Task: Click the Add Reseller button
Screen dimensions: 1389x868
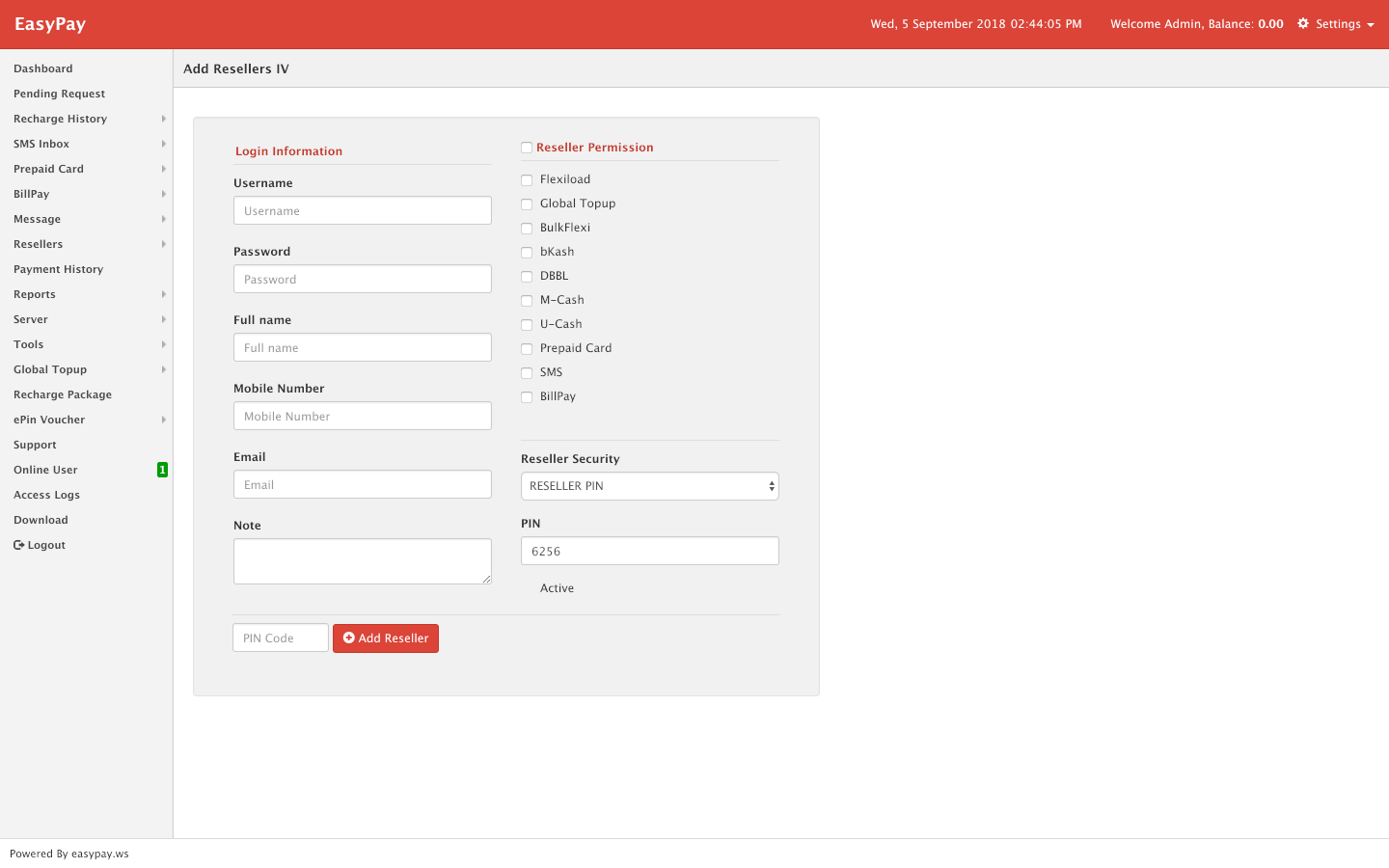Action: pyautogui.click(x=386, y=638)
